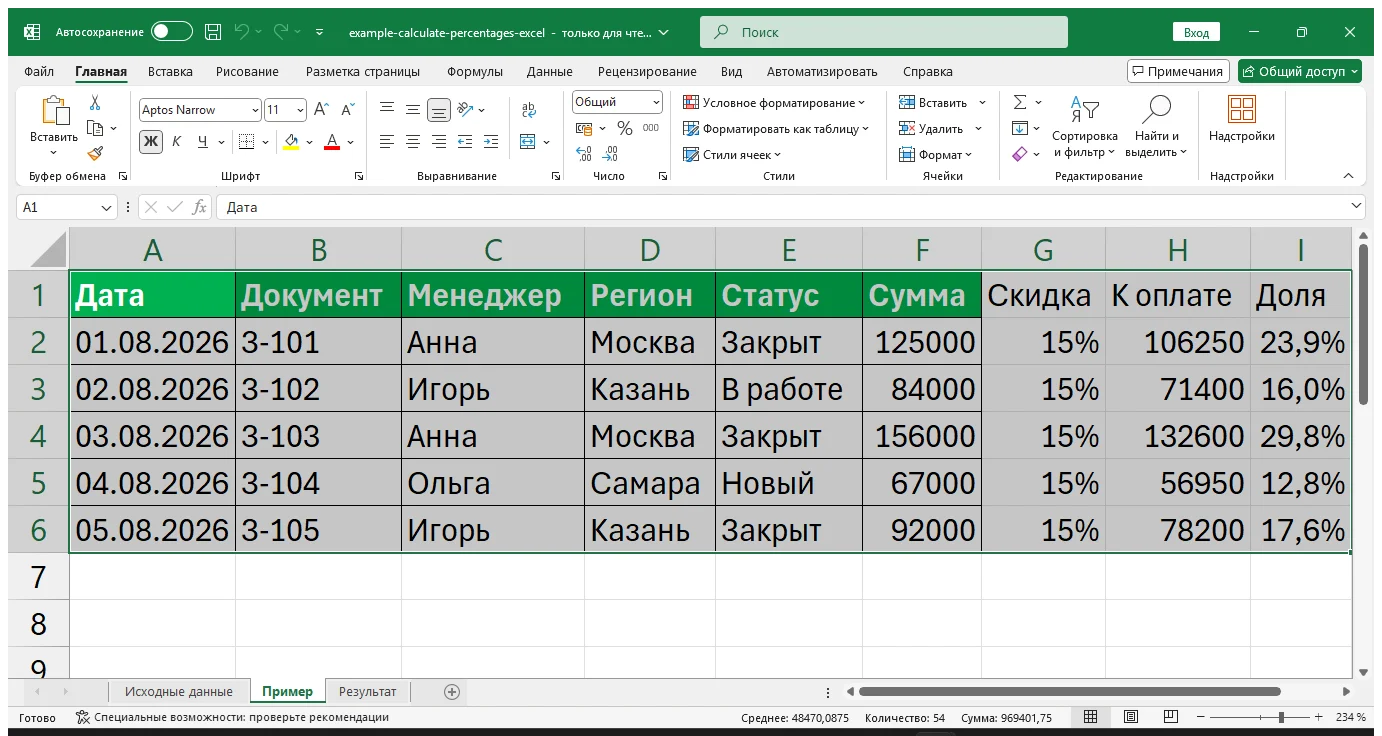The height and width of the screenshot is (736, 1382).
Task: Expand Условное форматирование menu
Action: [773, 103]
